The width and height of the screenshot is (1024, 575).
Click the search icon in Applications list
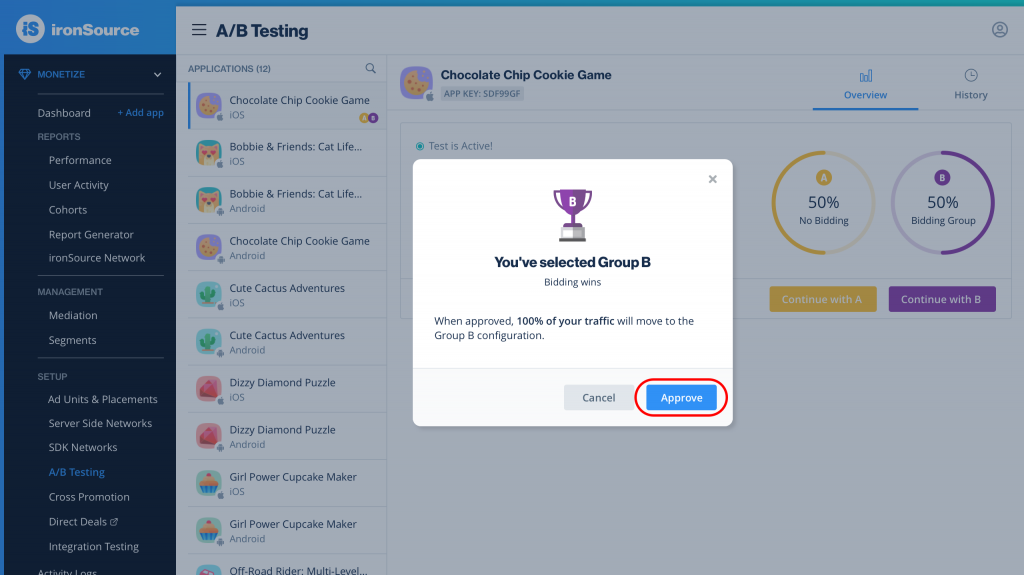click(x=370, y=68)
